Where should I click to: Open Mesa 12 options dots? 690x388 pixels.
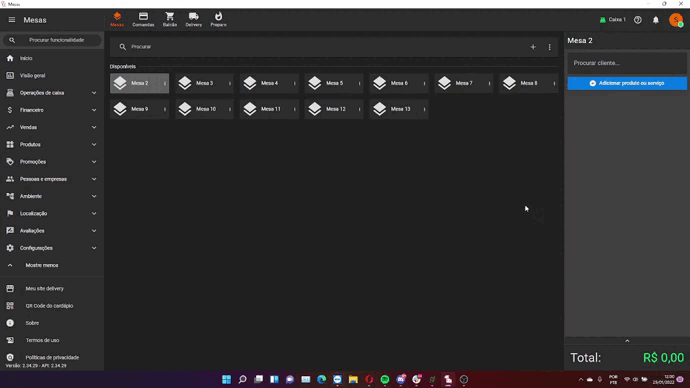[x=360, y=109]
